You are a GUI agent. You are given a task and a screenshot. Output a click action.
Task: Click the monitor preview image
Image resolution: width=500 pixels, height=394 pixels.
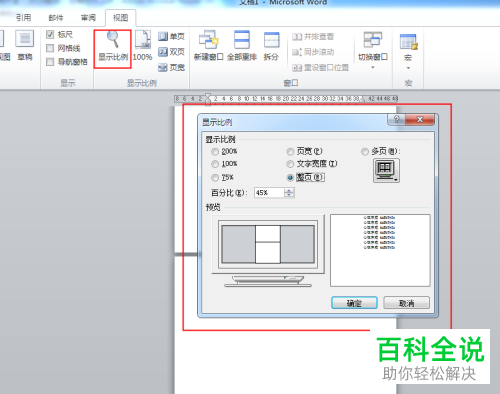pyautogui.click(x=268, y=251)
